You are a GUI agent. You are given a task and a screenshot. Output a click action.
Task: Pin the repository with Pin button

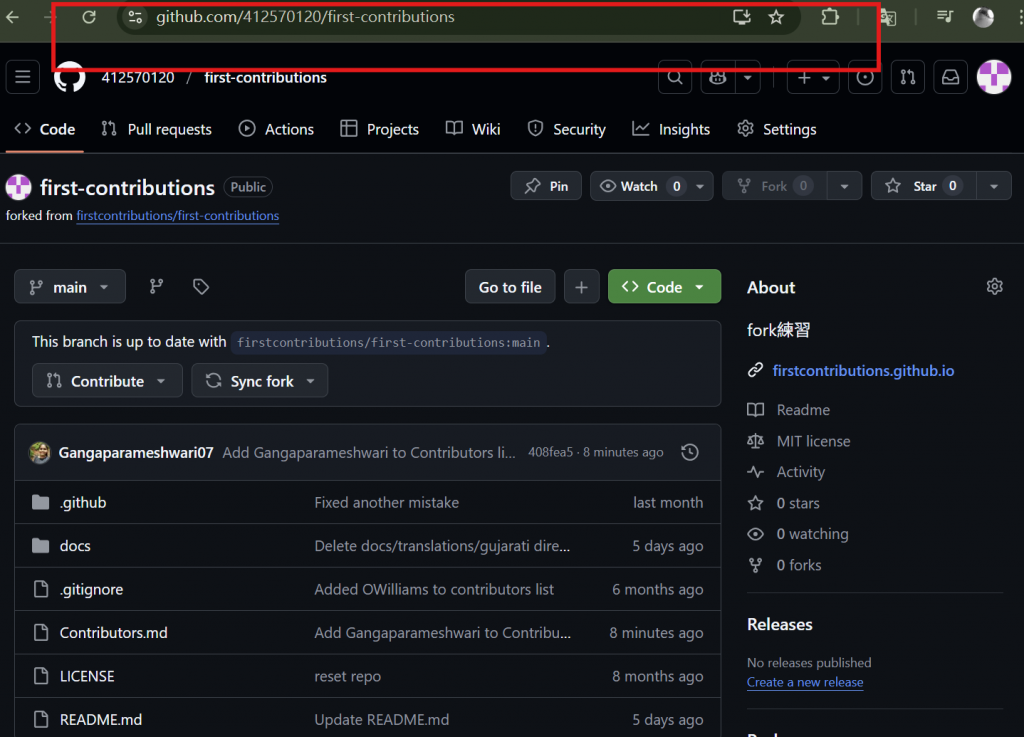pyautogui.click(x=546, y=186)
